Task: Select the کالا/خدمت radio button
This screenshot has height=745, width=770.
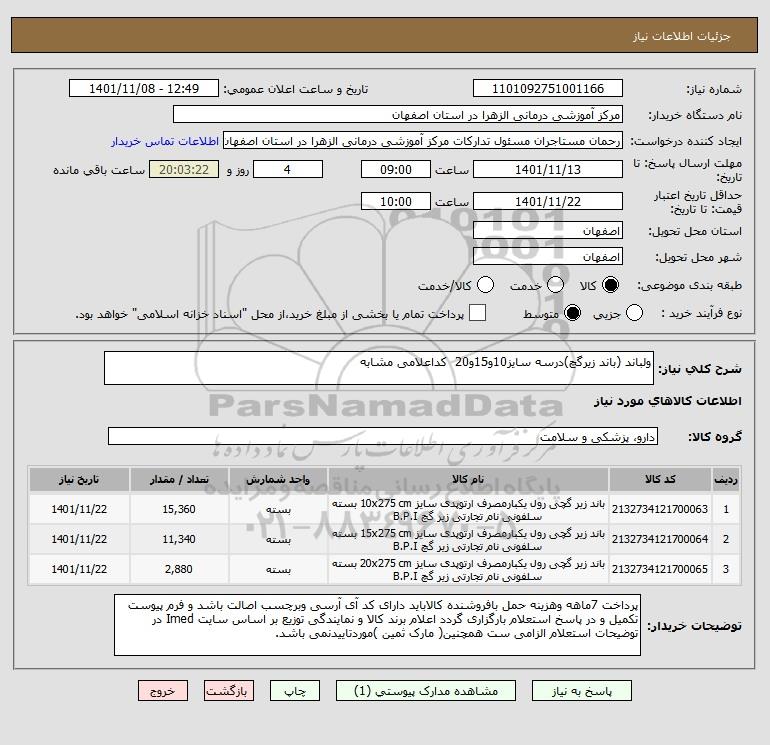Action: 485,285
